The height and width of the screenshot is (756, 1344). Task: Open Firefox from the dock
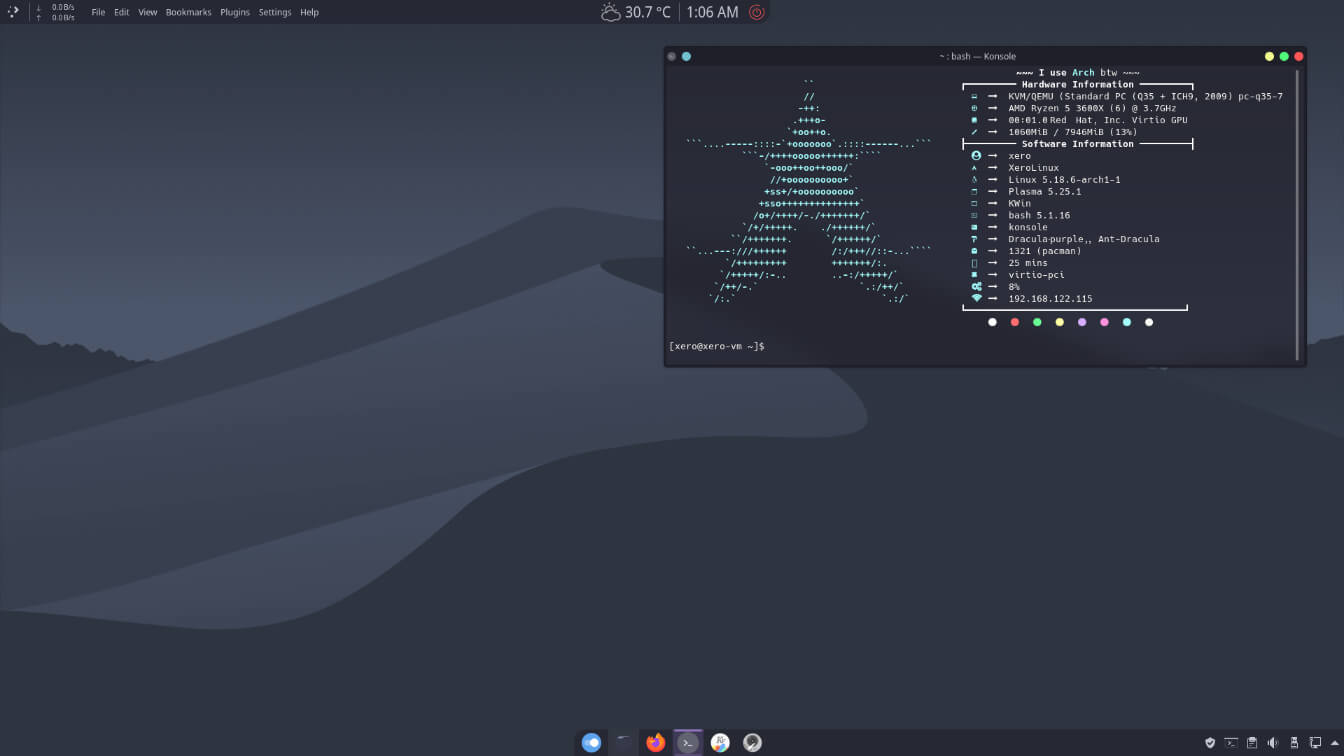pyautogui.click(x=655, y=742)
